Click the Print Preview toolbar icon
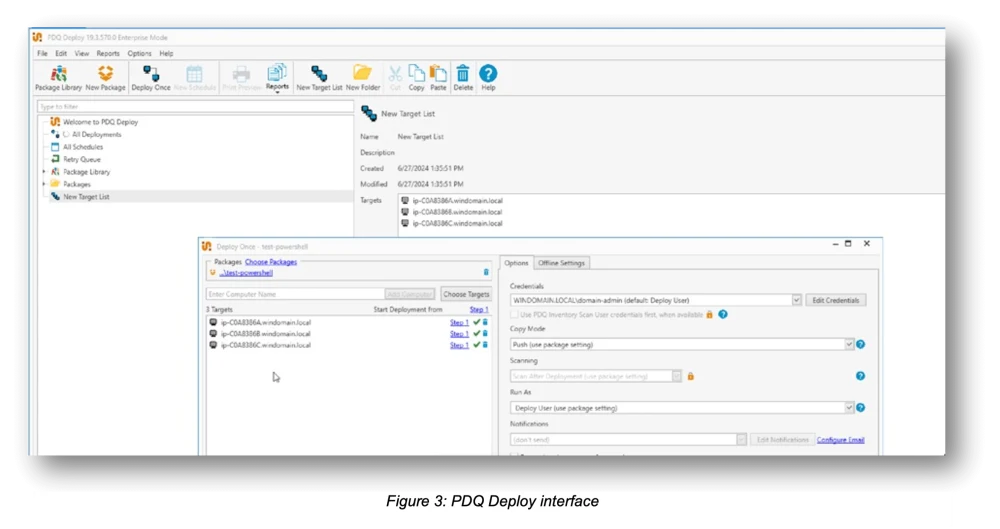1000x529 pixels. coord(241,78)
